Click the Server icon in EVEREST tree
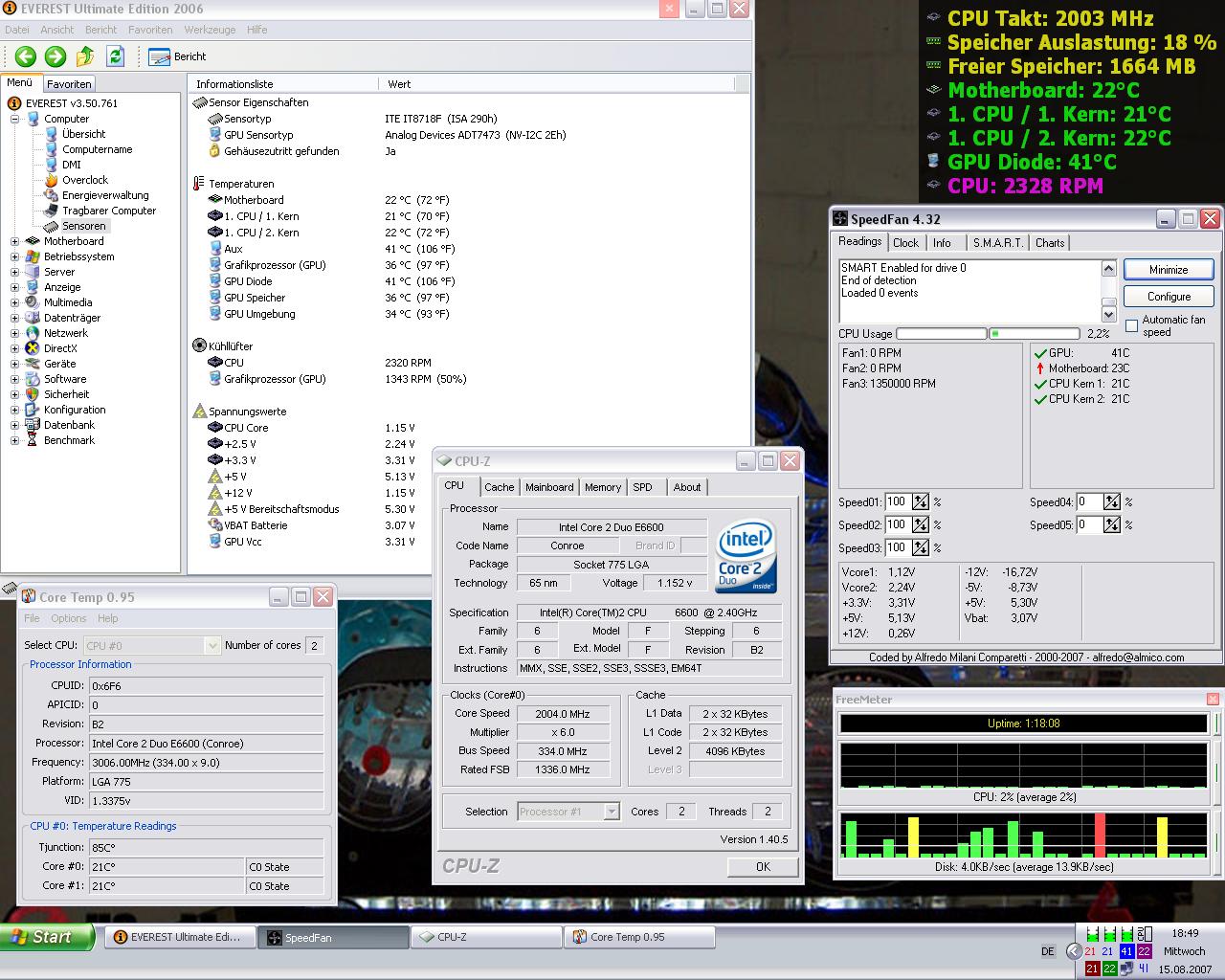The height and width of the screenshot is (980, 1225). pyautogui.click(x=33, y=272)
